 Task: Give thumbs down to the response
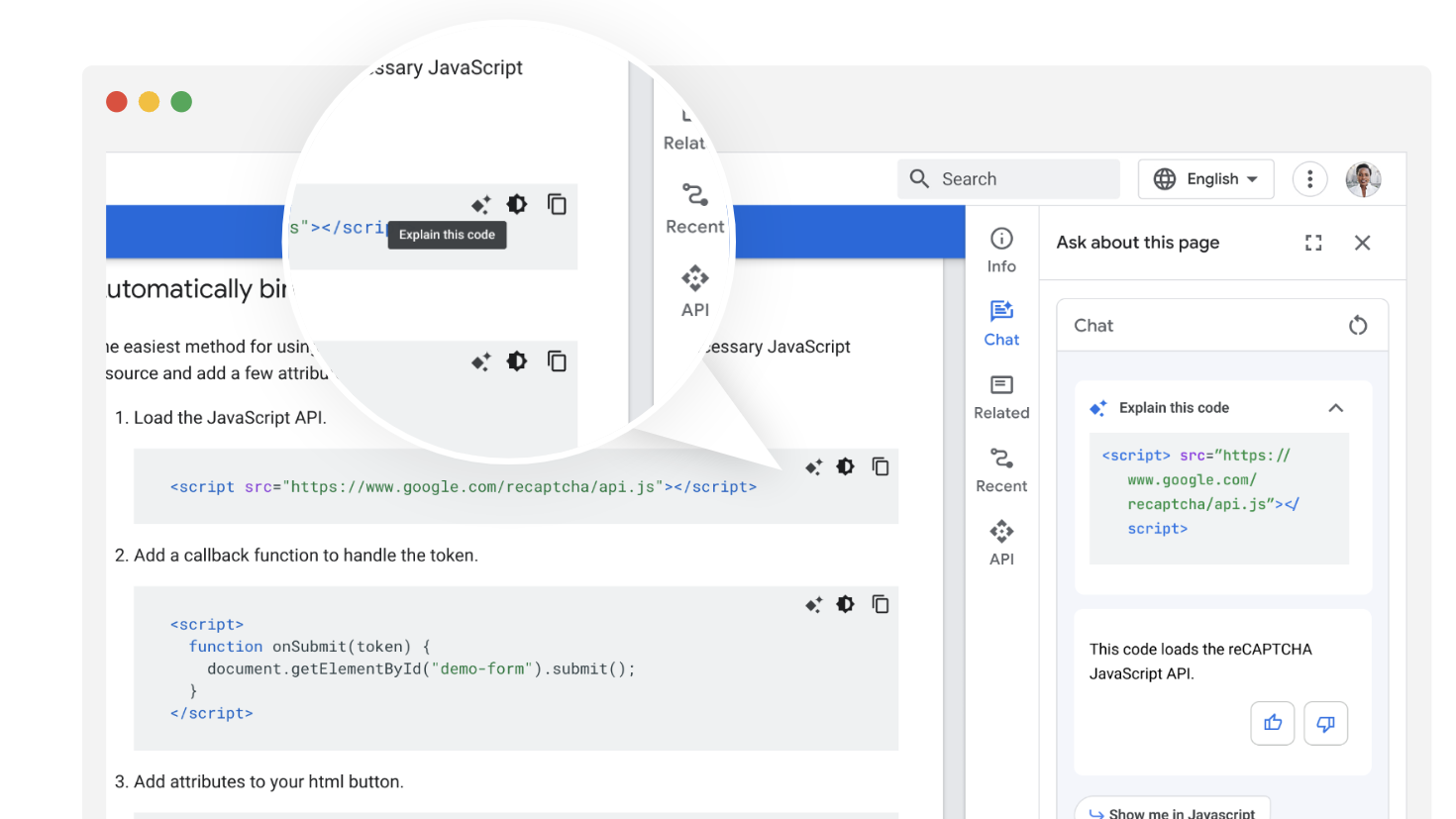[1325, 723]
